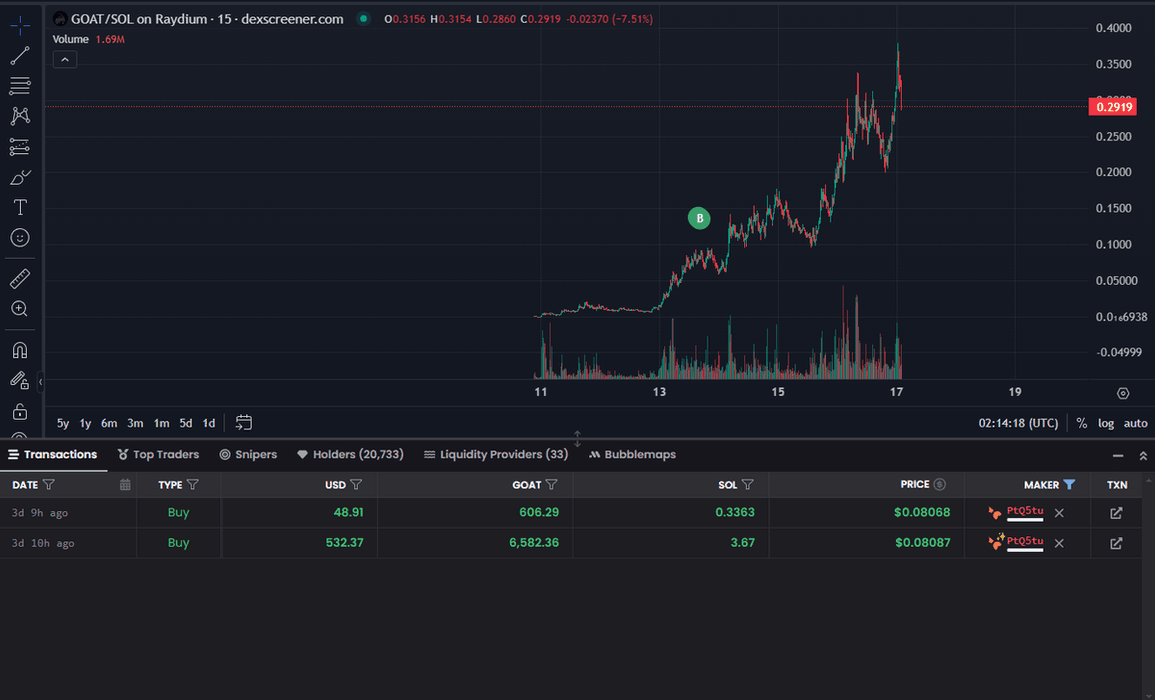Open the active MAKER filter

[1070, 485]
